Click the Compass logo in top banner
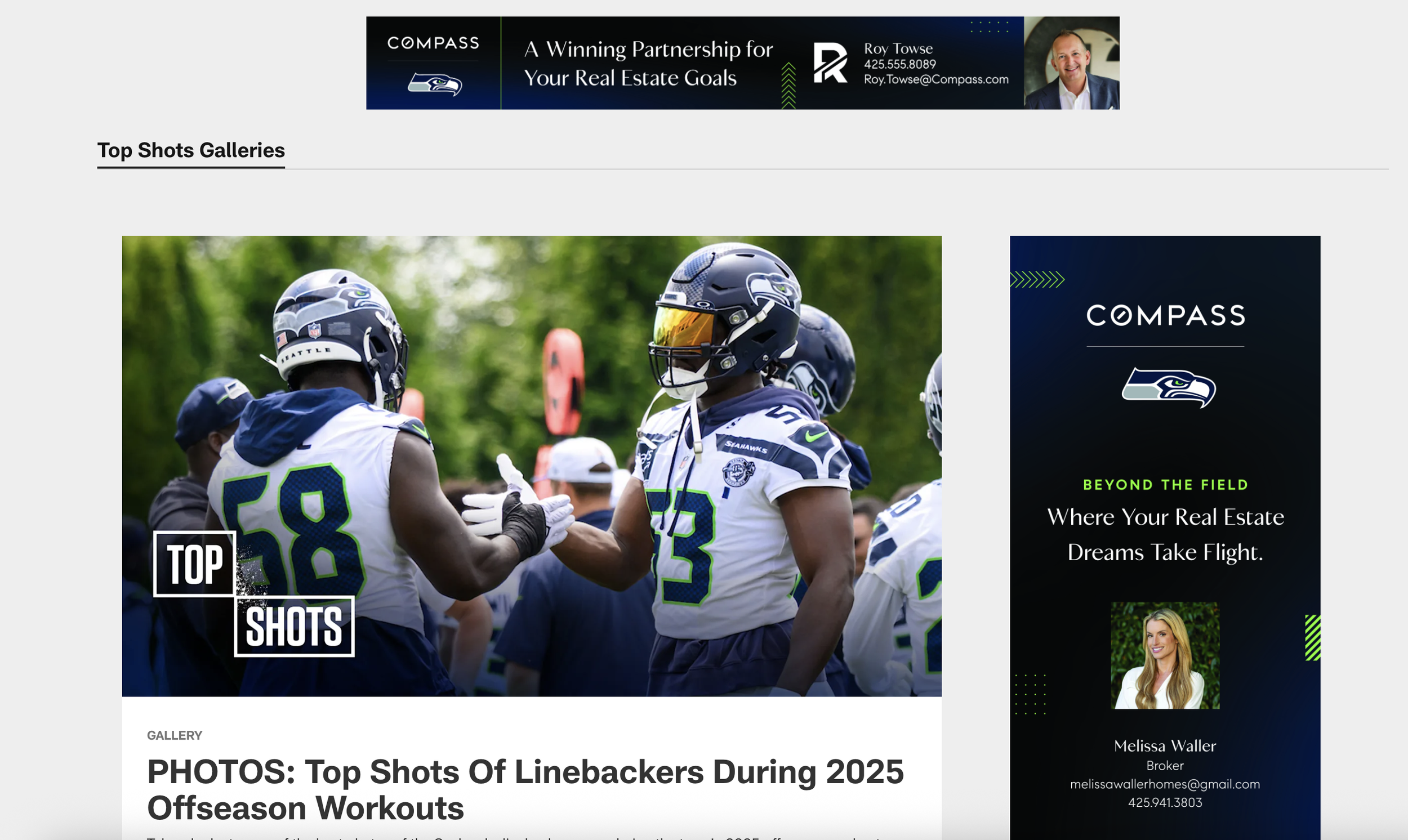Image resolution: width=1408 pixels, height=840 pixels. tap(433, 43)
